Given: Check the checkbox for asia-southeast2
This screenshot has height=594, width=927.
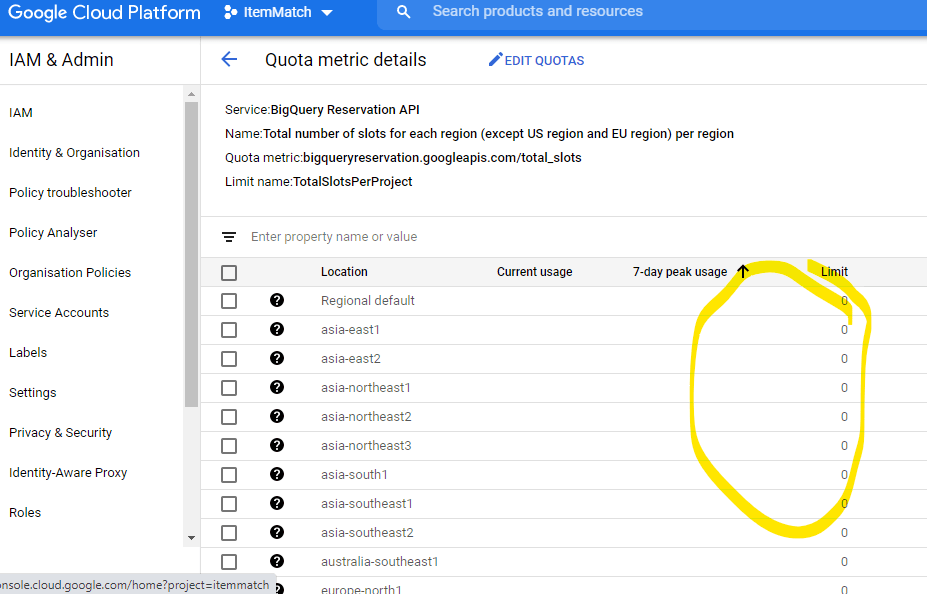Looking at the screenshot, I should (229, 532).
